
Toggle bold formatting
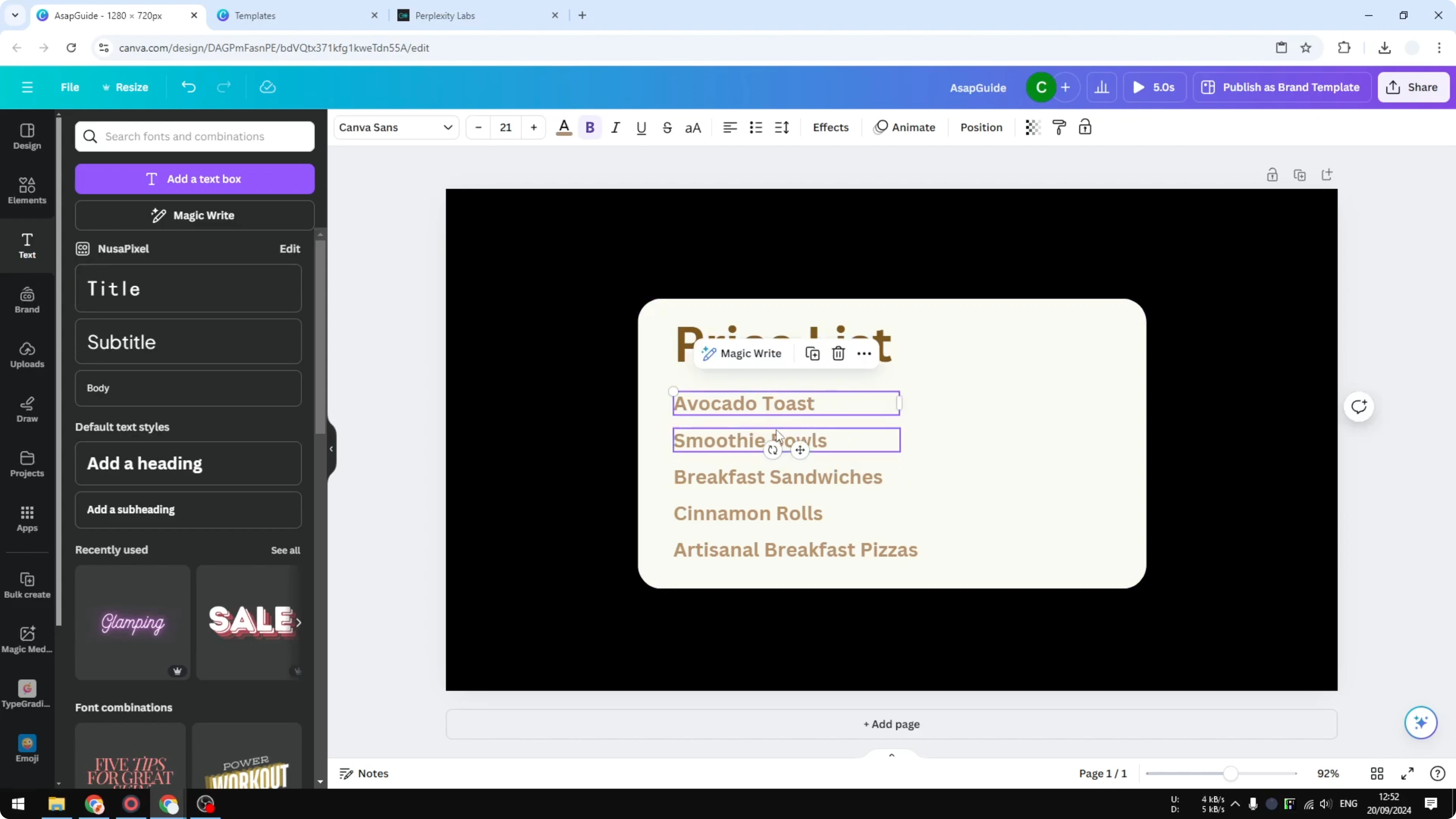(x=590, y=128)
